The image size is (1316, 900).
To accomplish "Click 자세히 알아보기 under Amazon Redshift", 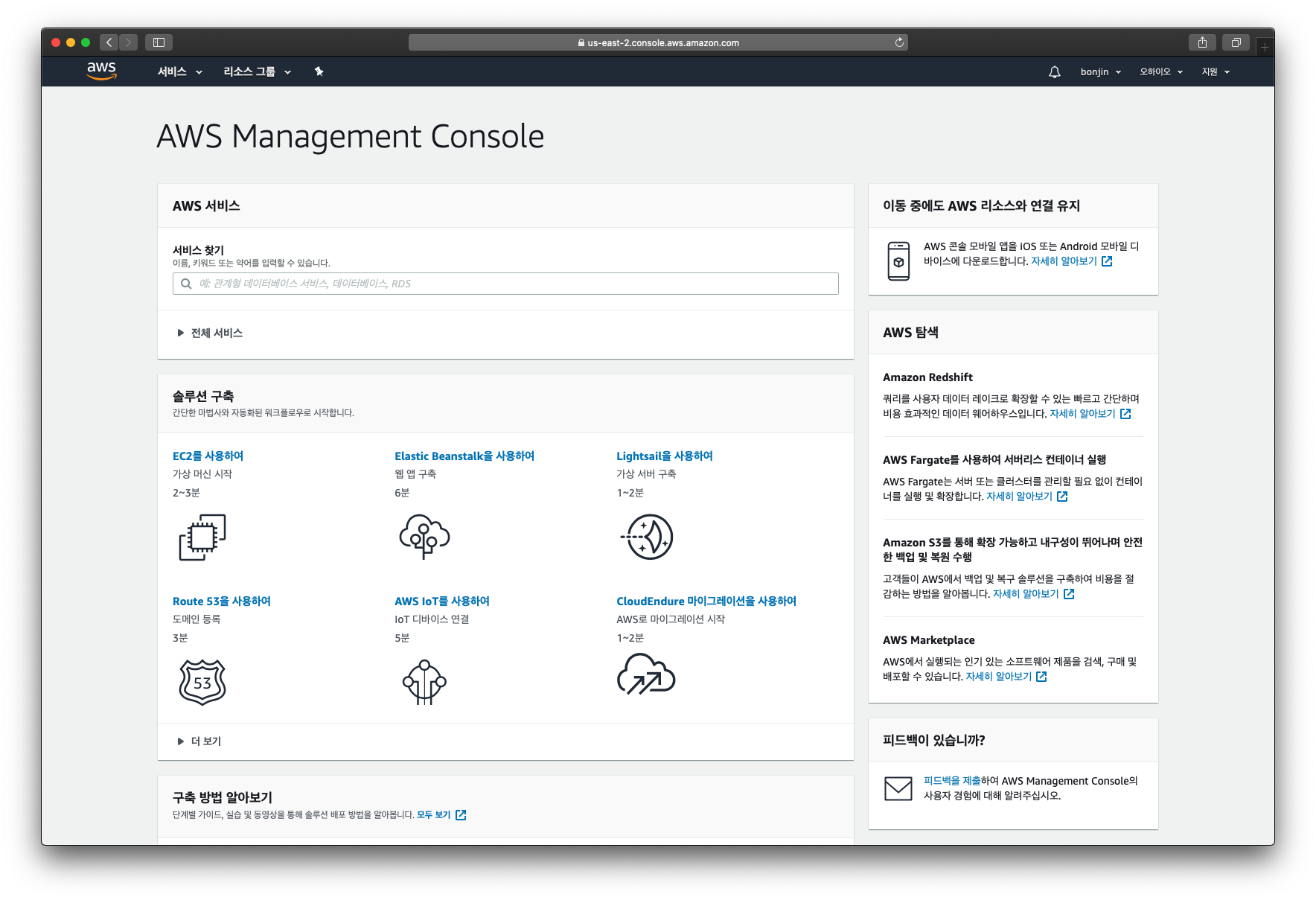I will tap(1082, 414).
